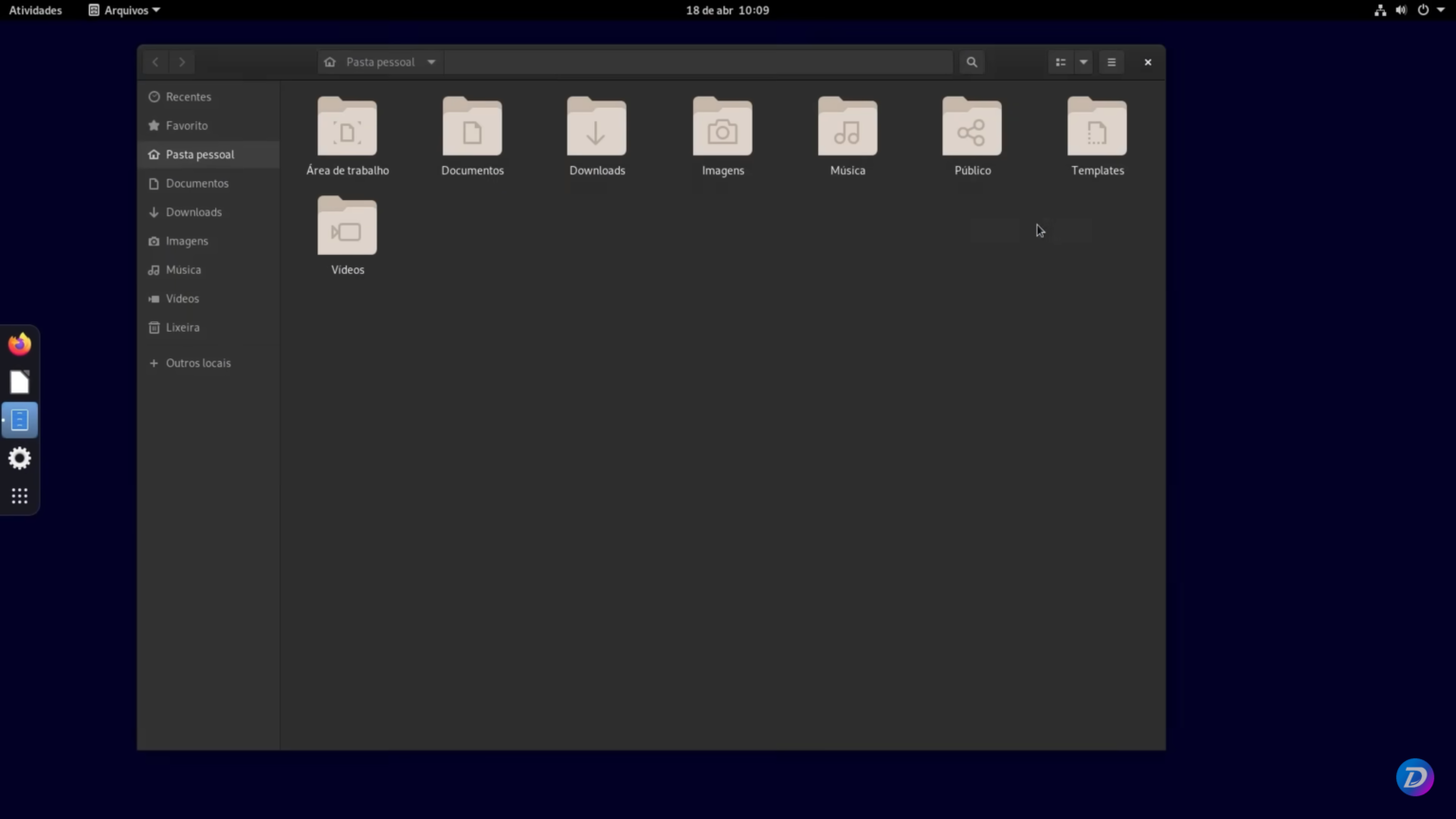Go back using the back navigation arrow
This screenshot has height=819, width=1456.
coord(155,62)
